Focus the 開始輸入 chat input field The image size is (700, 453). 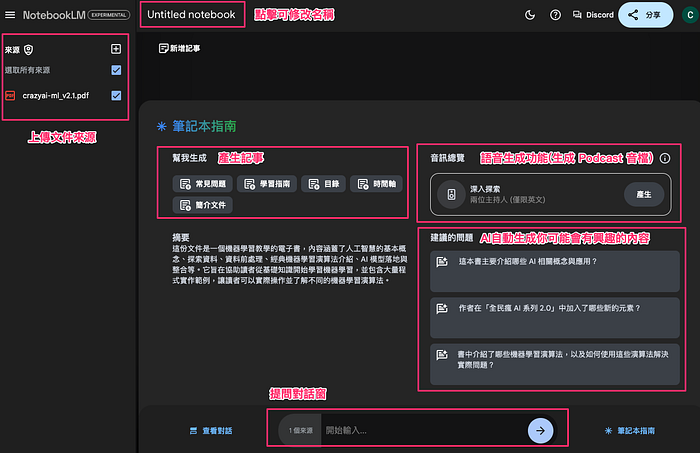coord(424,431)
